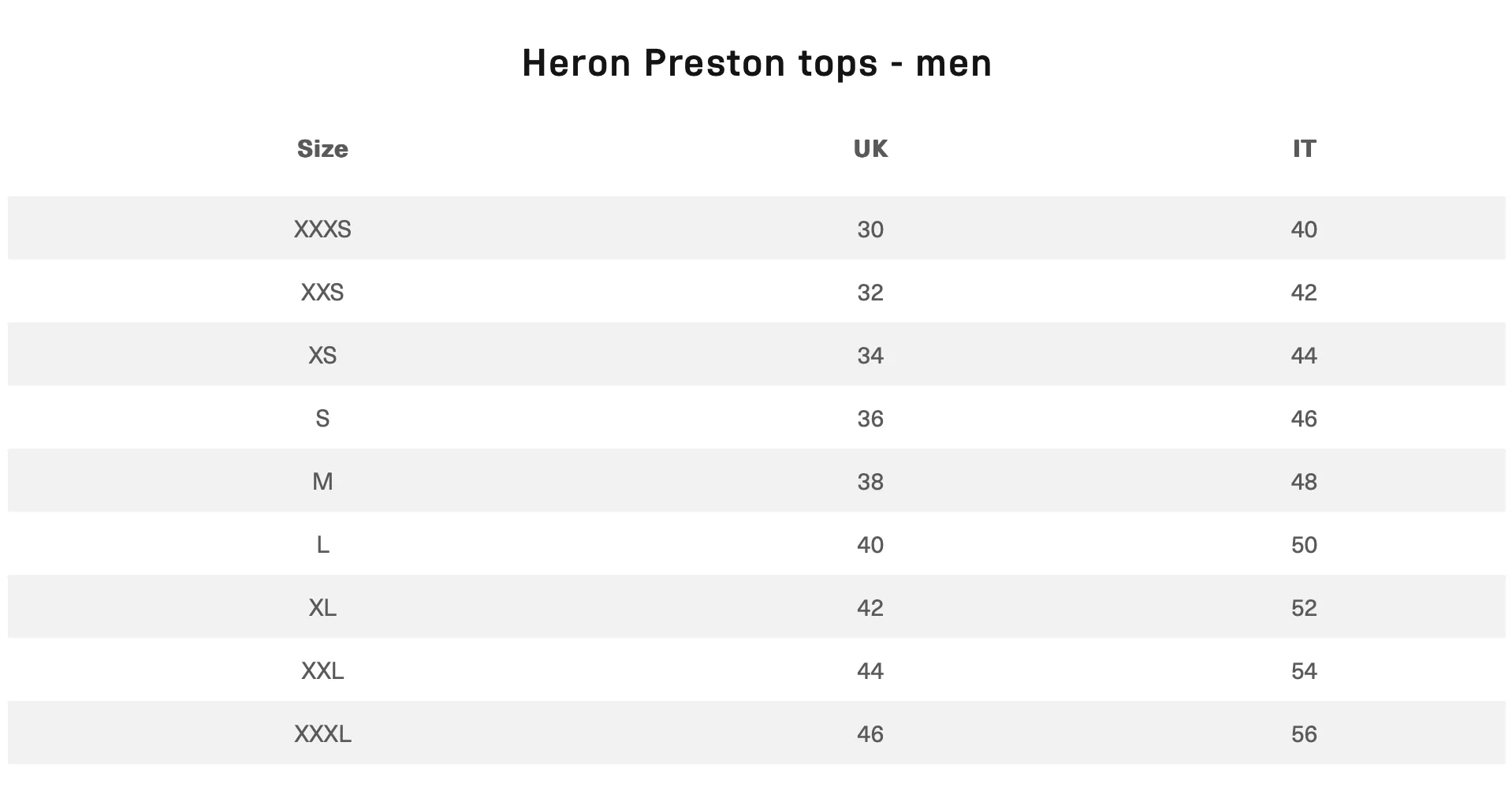Click UK value 46 in XXXL row
Screen dimensions: 1512x787
click(x=870, y=734)
